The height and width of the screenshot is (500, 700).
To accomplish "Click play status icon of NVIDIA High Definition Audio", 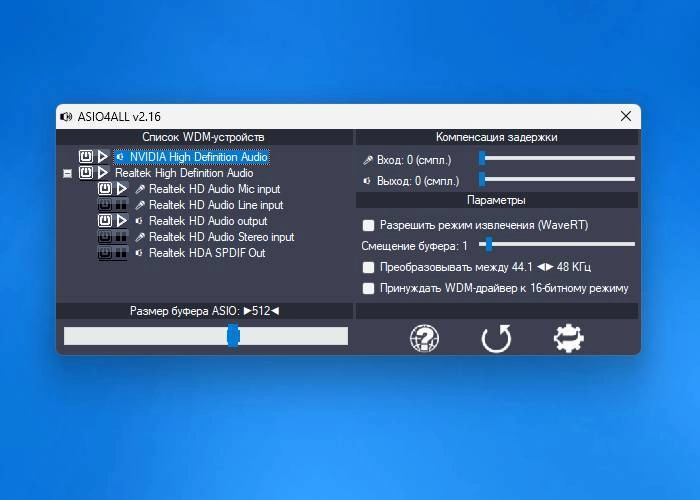I will pyautogui.click(x=103, y=157).
